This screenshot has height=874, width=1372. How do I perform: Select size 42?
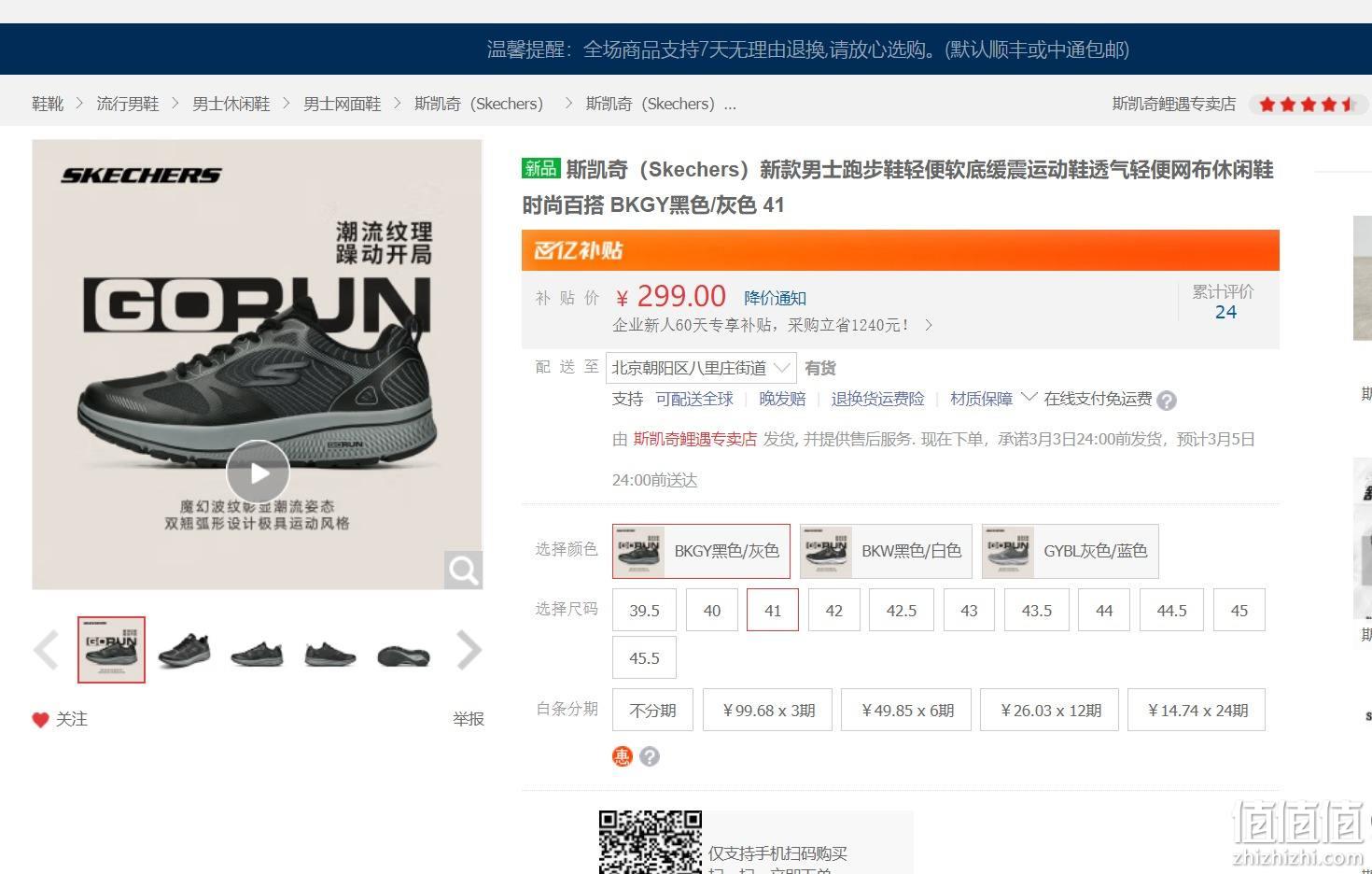click(834, 610)
